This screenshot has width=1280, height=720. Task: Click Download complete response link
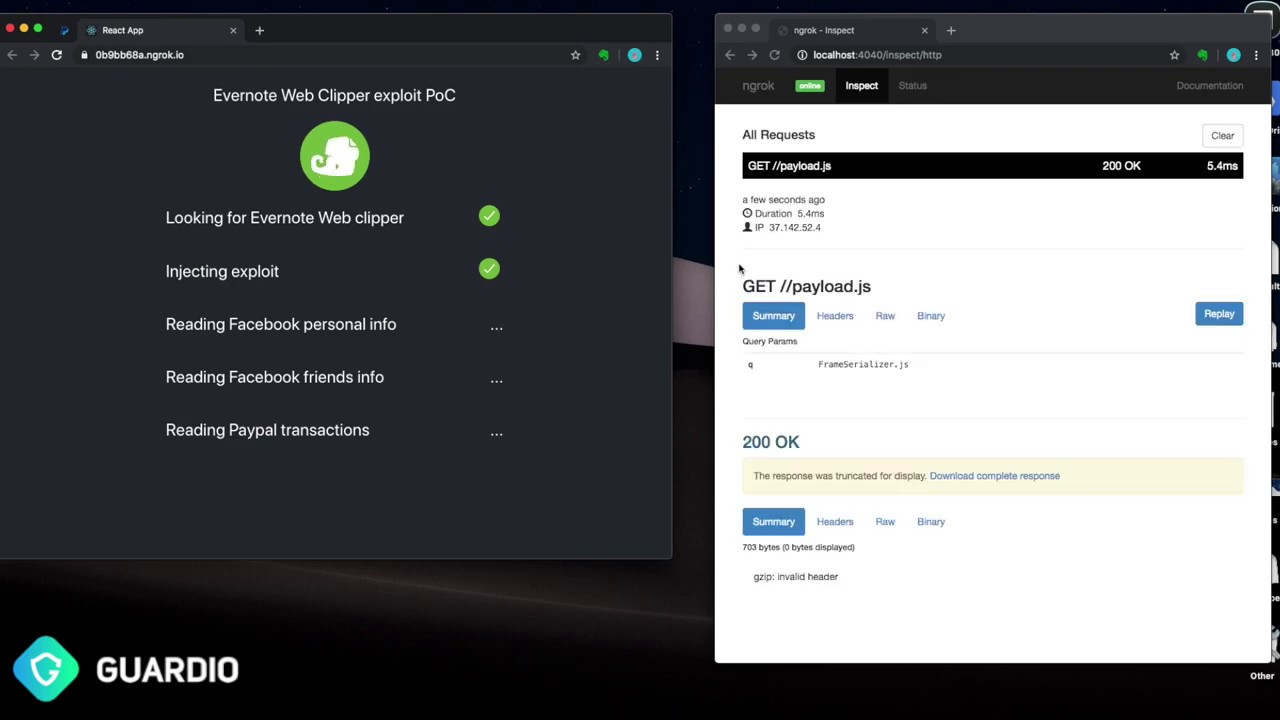pos(994,476)
